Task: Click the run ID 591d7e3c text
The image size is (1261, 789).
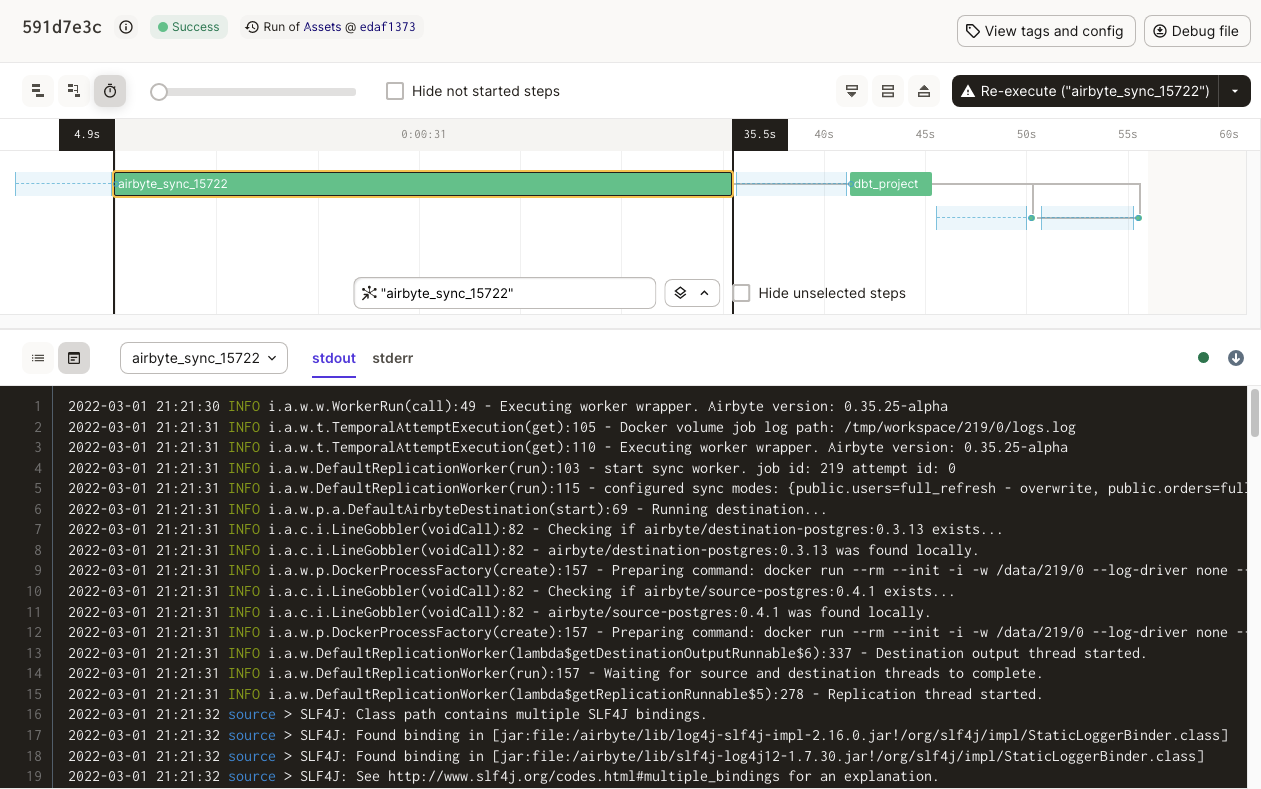Action: point(62,27)
